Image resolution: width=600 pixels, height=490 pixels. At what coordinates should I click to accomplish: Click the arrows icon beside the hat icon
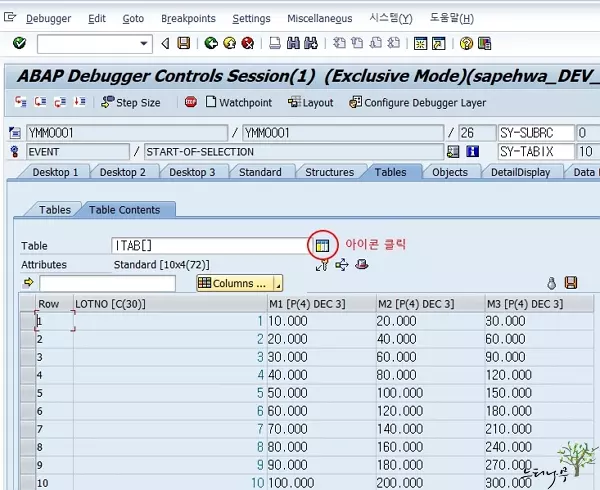pyautogui.click(x=342, y=265)
